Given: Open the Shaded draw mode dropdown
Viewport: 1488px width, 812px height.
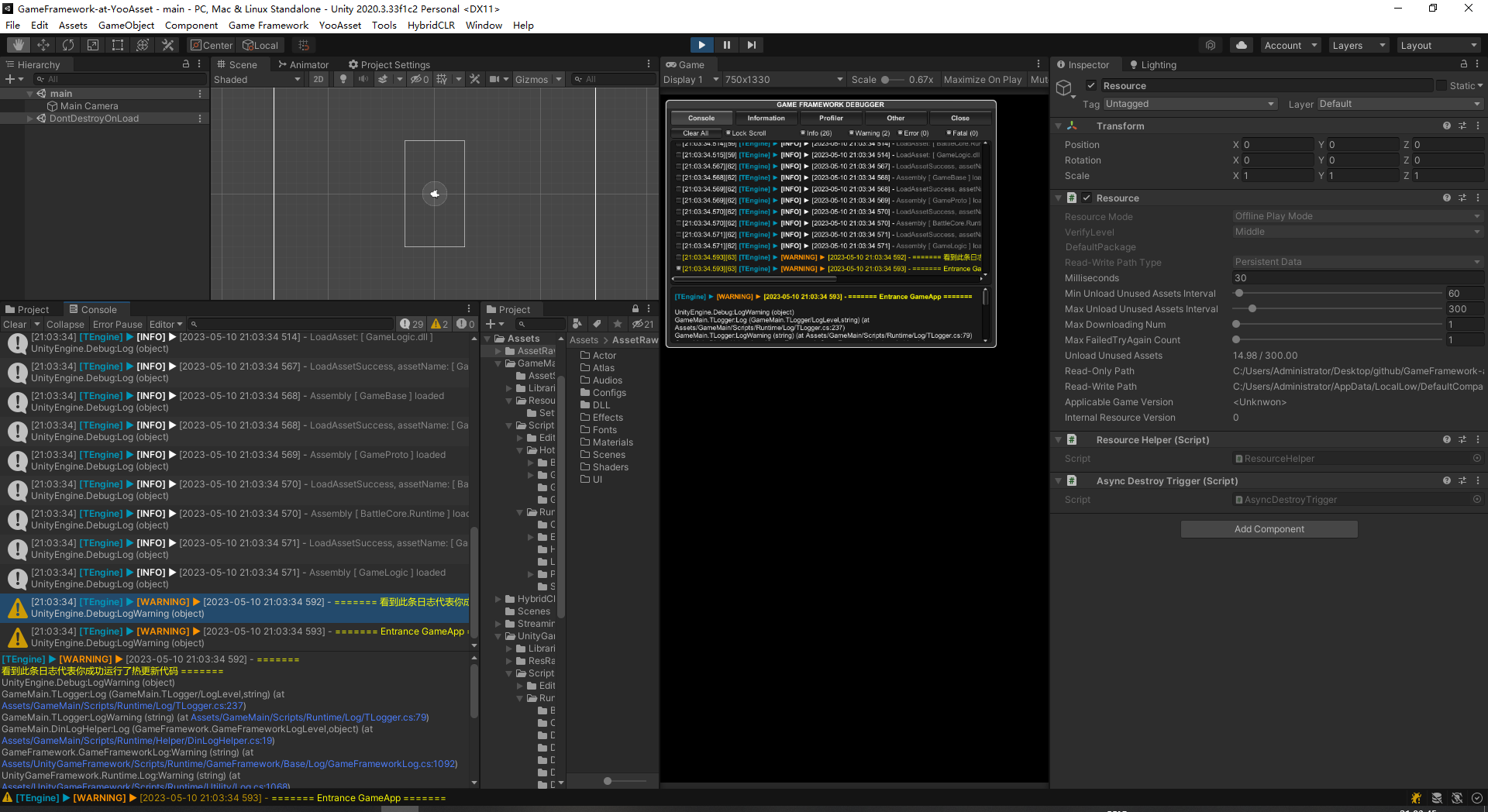Looking at the screenshot, I should (x=257, y=79).
